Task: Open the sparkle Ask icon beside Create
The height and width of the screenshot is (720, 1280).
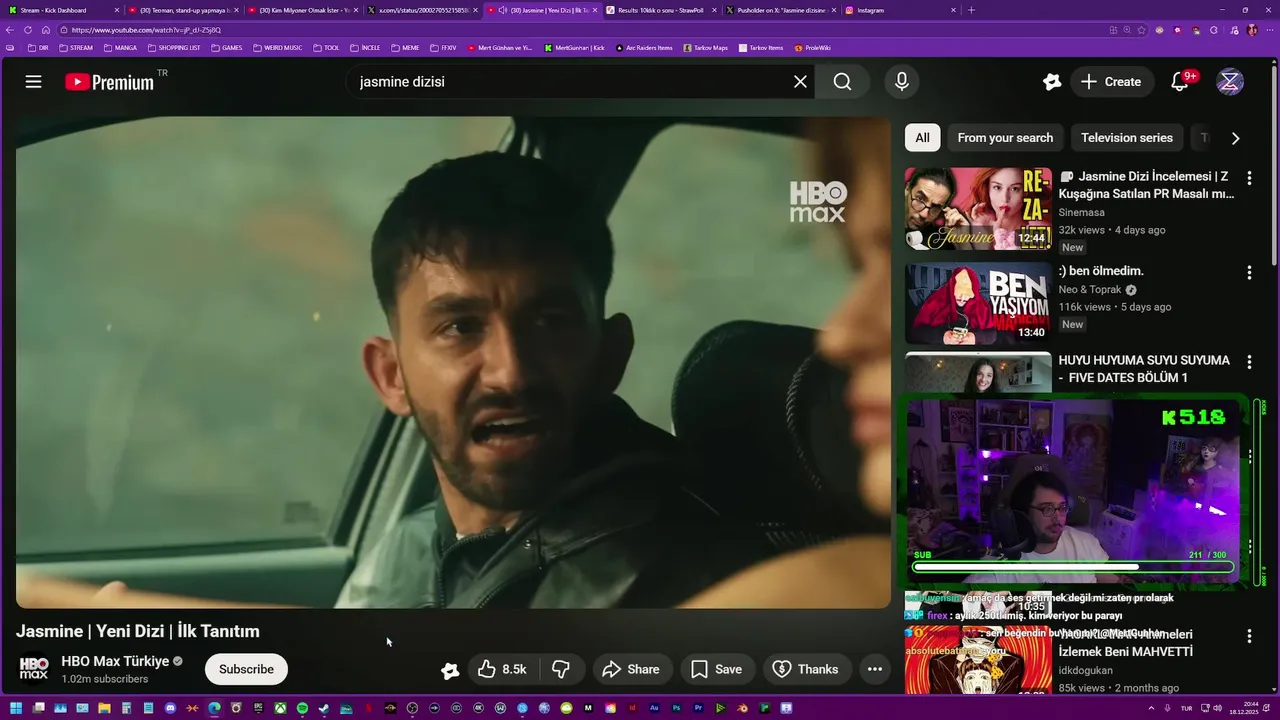Action: (x=1051, y=82)
